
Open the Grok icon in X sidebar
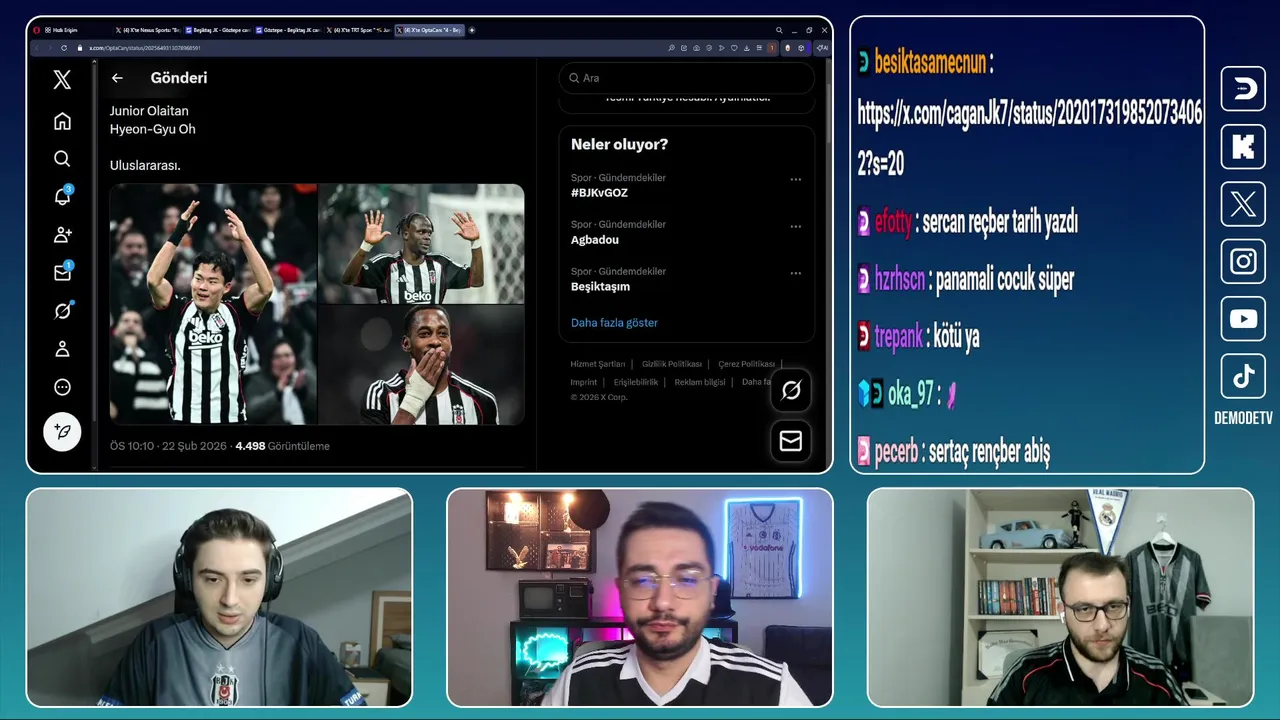(62, 311)
